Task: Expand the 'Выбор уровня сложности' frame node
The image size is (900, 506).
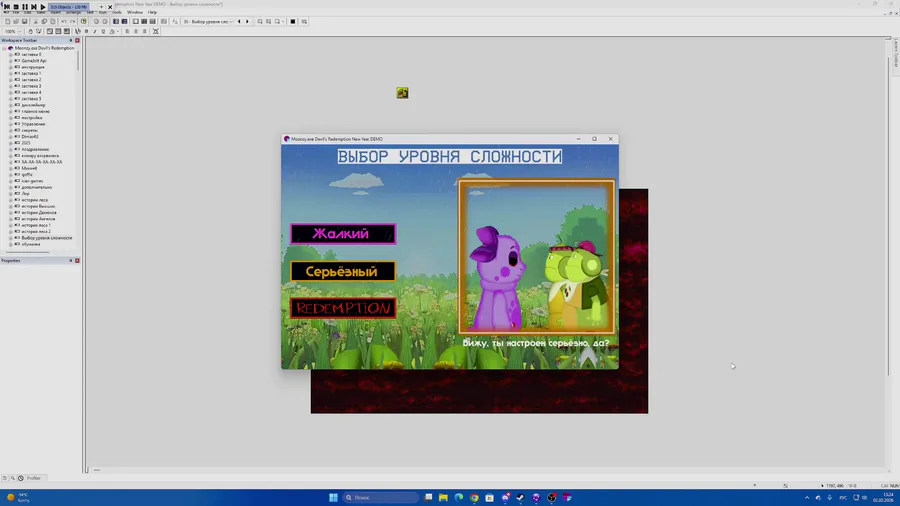Action: click(10, 238)
